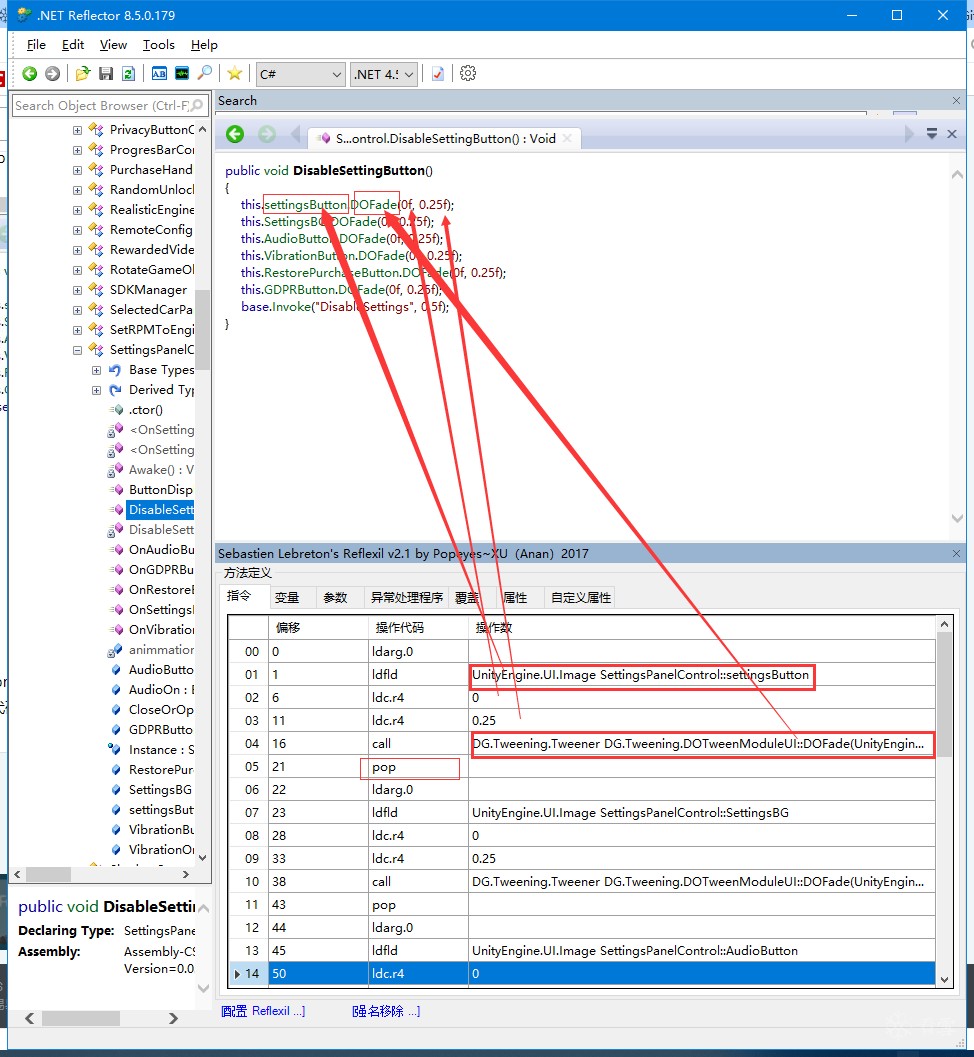Click the Search Object Browser input field
Screen dimensions: 974x1057
tap(110, 105)
